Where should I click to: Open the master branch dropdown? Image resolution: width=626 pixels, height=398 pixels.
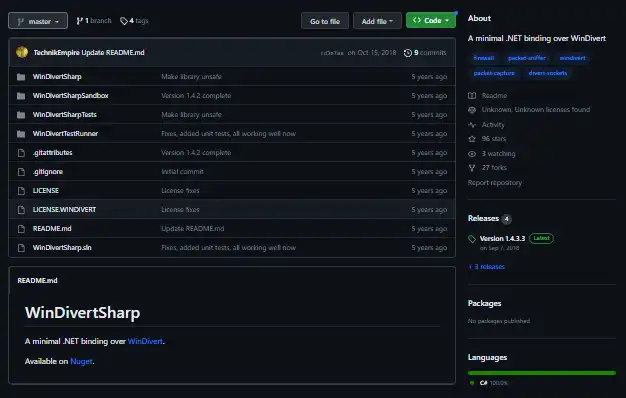[x=38, y=21]
